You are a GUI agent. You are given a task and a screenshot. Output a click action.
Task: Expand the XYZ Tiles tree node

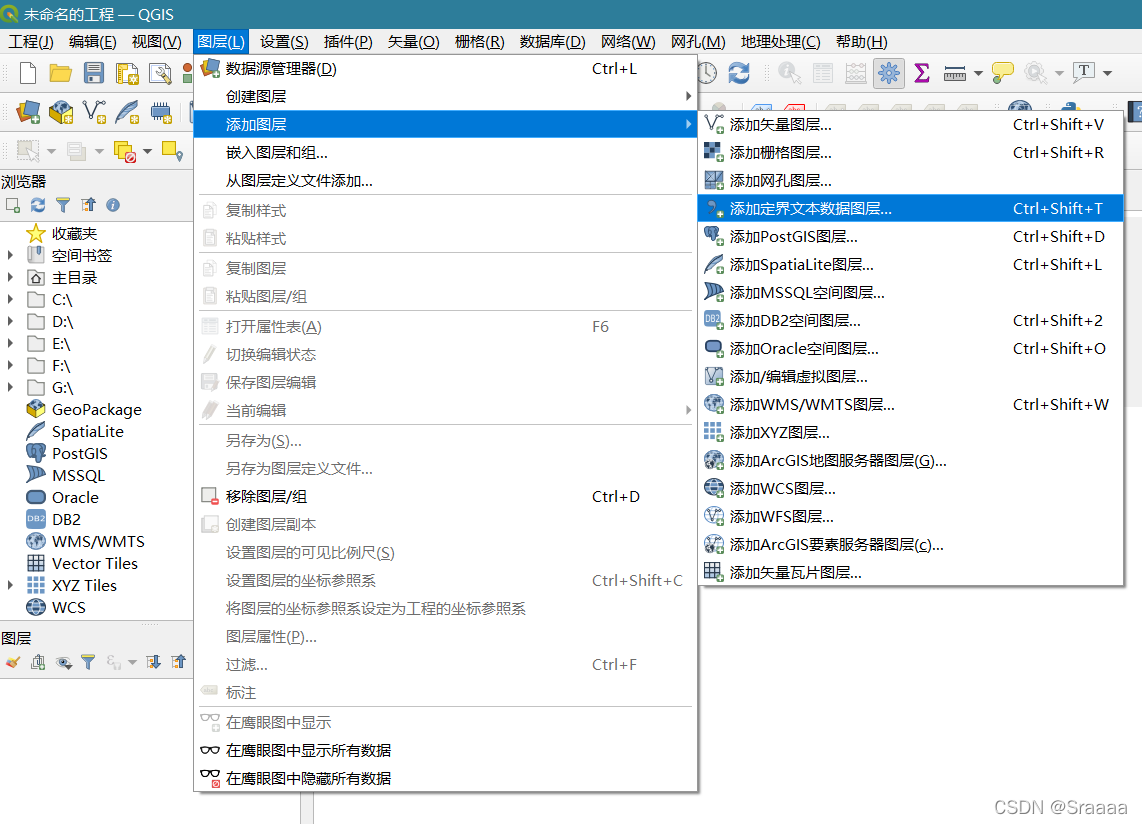pos(10,585)
